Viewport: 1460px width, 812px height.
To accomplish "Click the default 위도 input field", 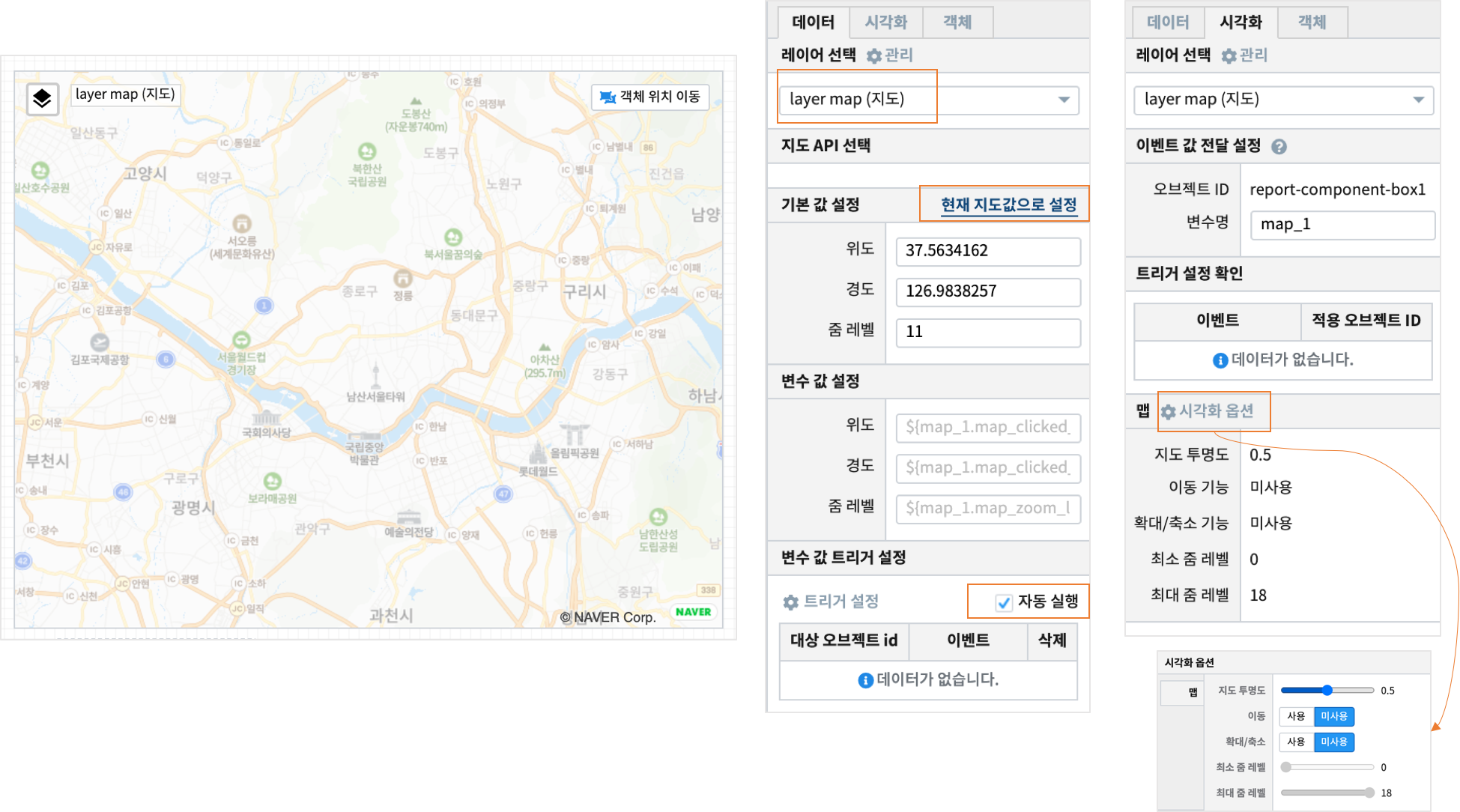I will coord(988,251).
